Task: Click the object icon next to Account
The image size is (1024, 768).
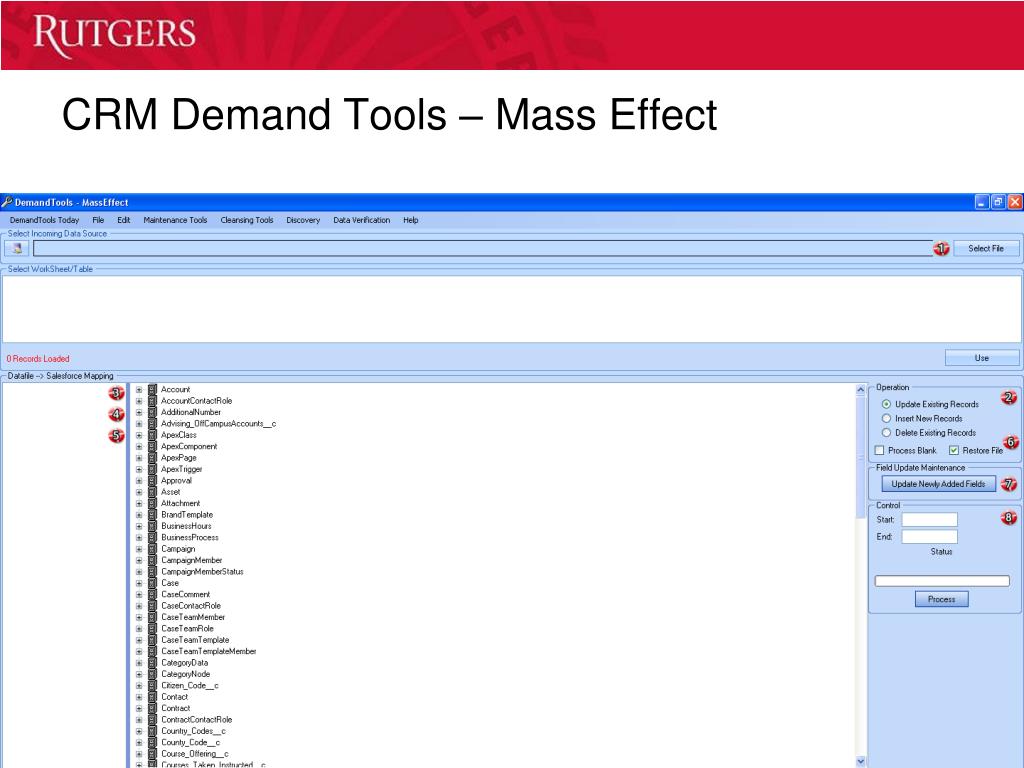Action: coord(152,389)
